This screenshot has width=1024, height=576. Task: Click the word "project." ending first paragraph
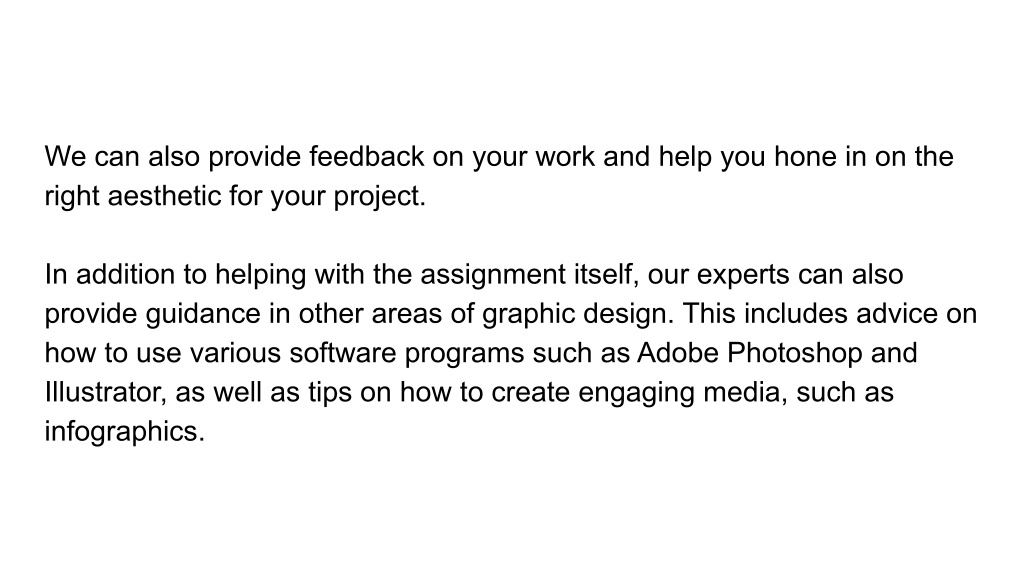pyautogui.click(x=379, y=198)
